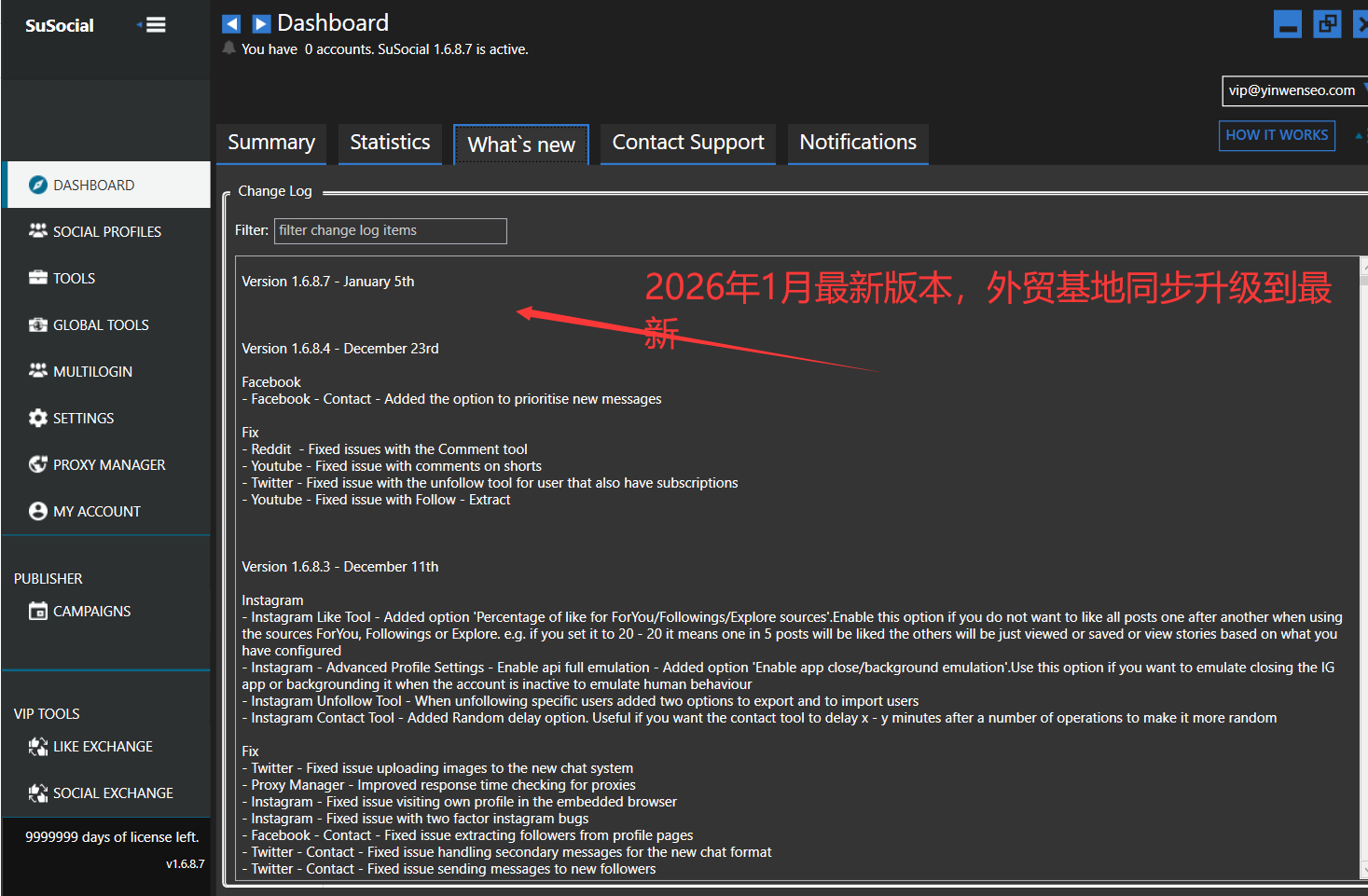Switch to the Statistics tab
Viewport: 1368px width, 896px height.
[x=390, y=143]
